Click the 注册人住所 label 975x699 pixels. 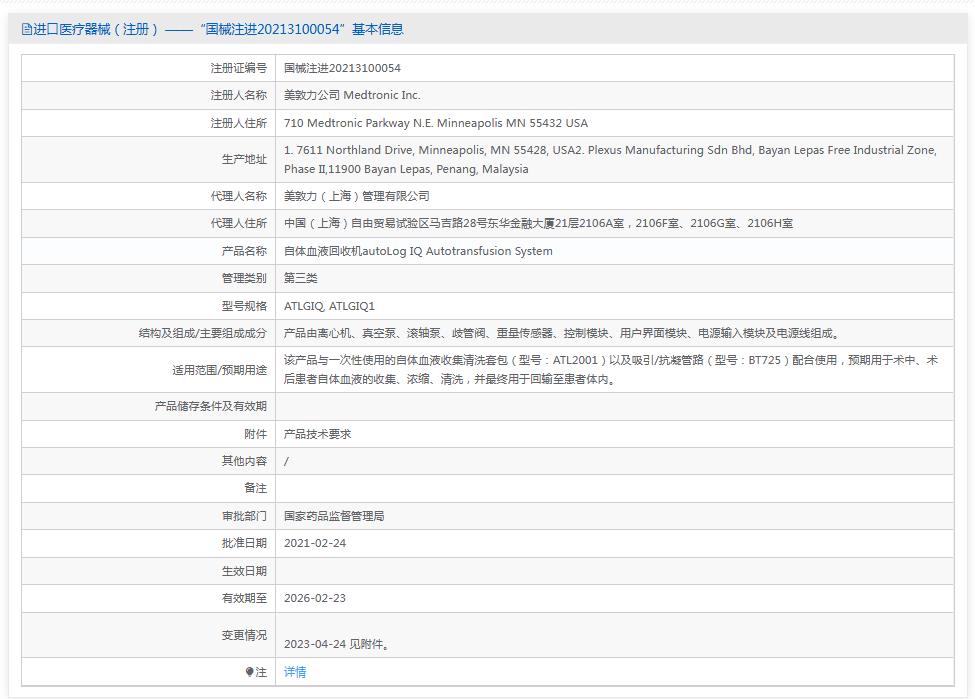(x=238, y=123)
